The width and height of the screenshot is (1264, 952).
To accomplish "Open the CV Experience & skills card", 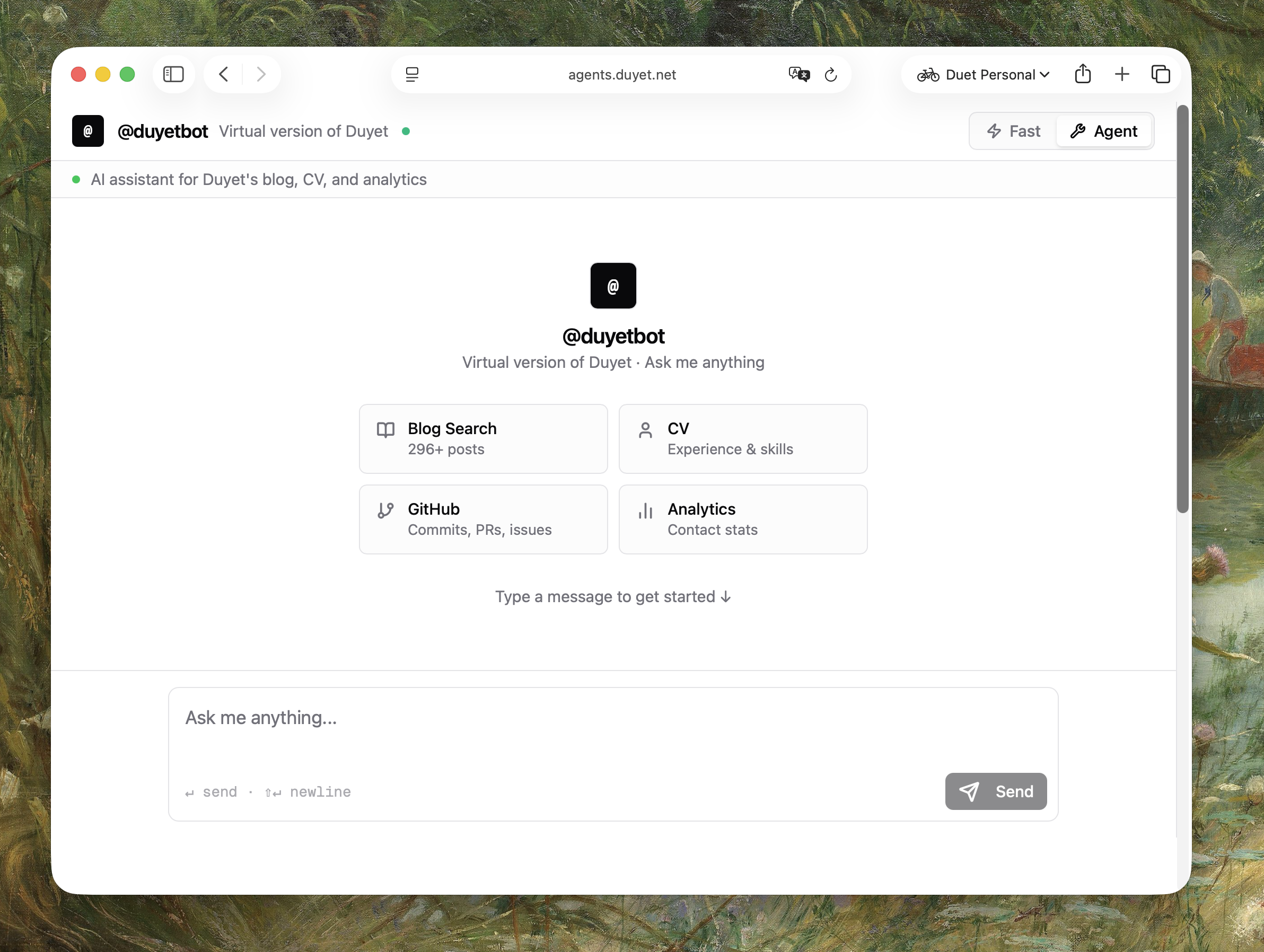I will point(742,439).
